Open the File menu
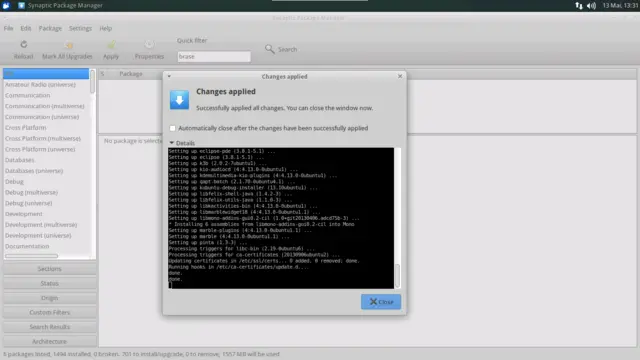 point(9,28)
